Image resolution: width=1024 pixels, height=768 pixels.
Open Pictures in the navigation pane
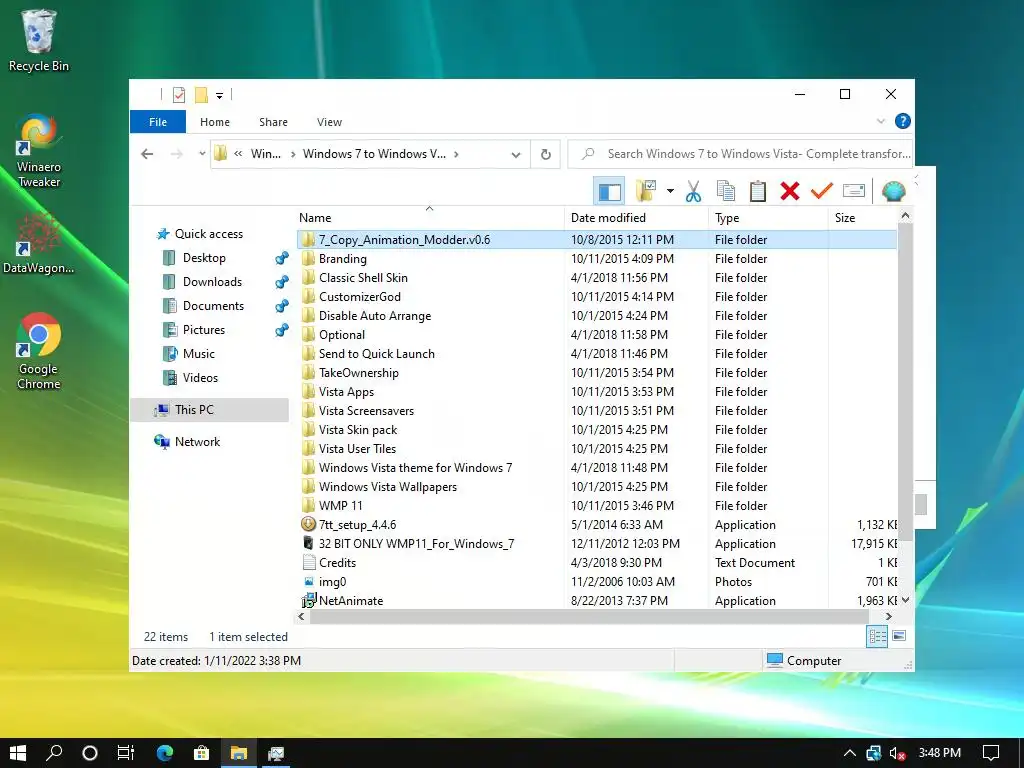pyautogui.click(x=204, y=330)
